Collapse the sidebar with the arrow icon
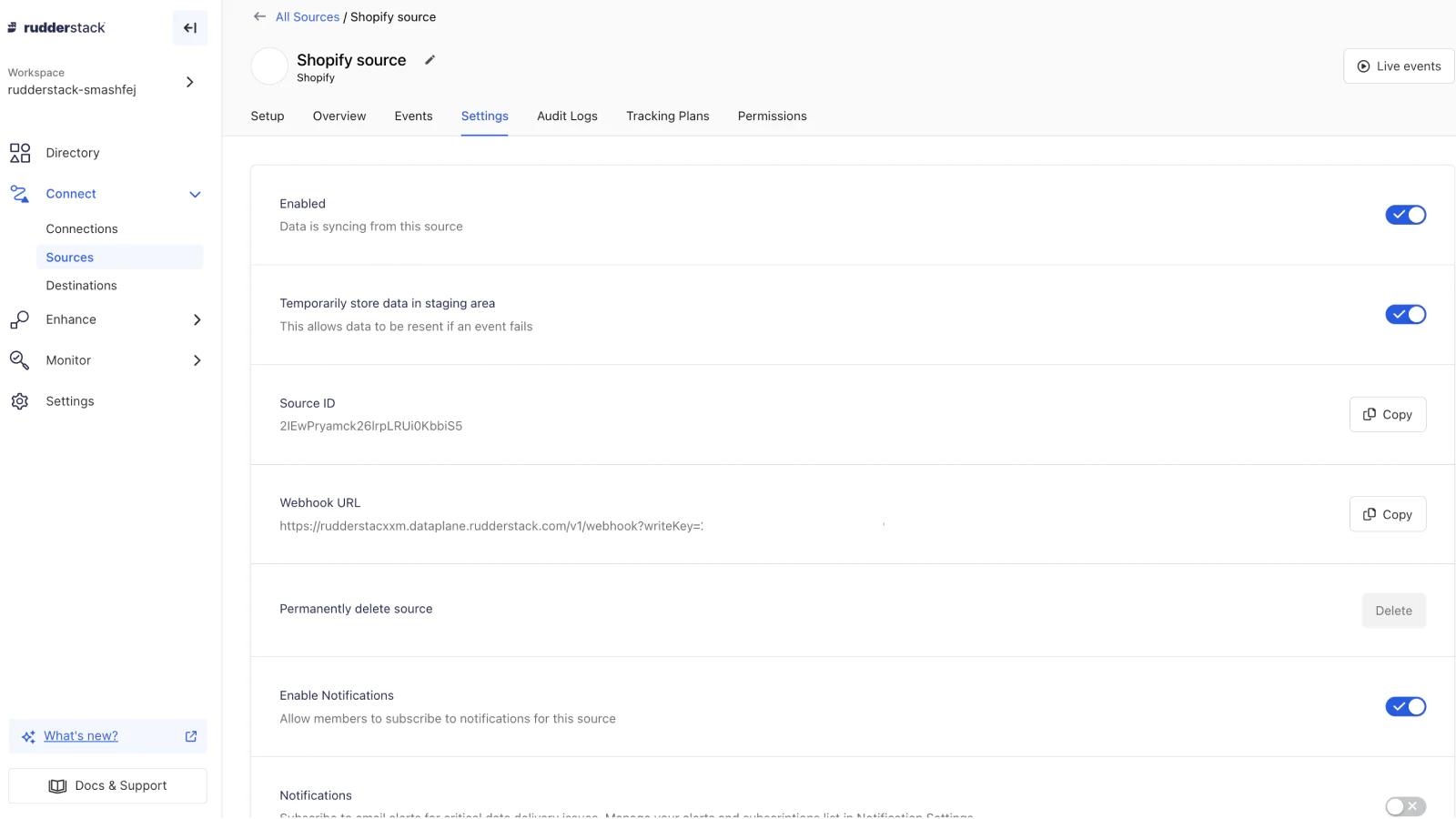 tap(190, 28)
